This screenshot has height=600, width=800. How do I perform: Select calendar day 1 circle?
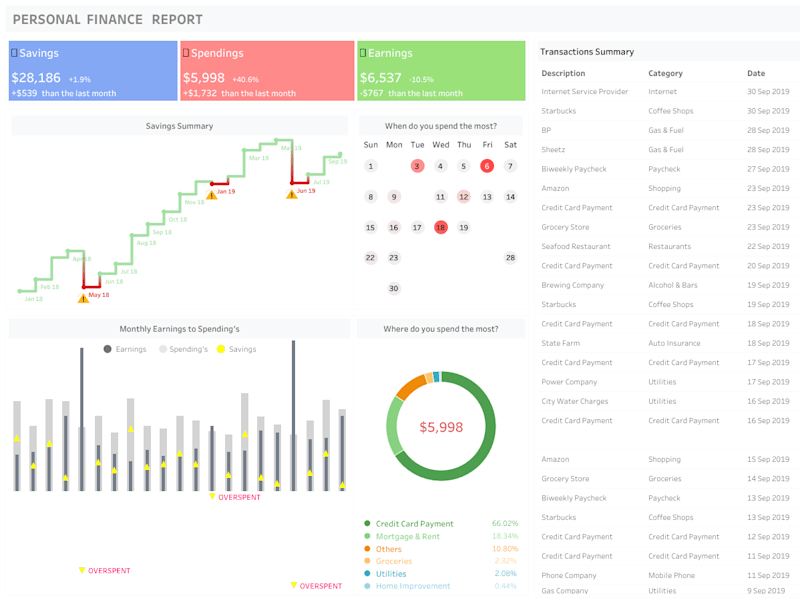click(370, 166)
